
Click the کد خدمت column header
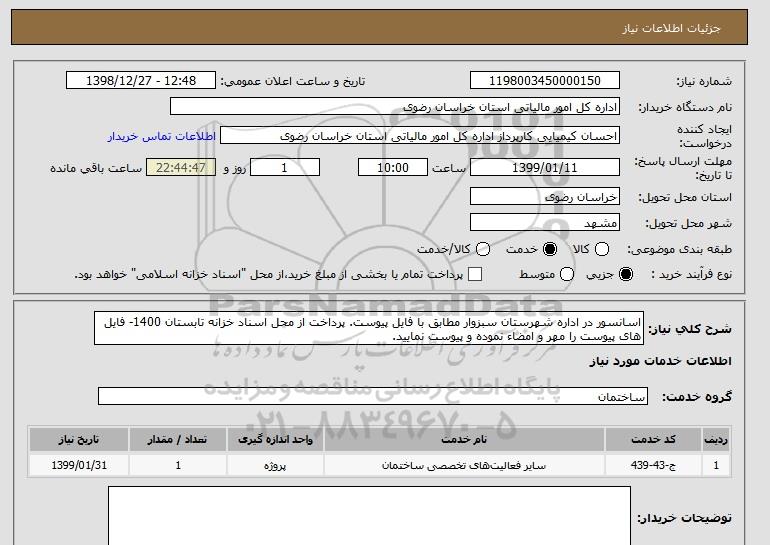point(653,439)
